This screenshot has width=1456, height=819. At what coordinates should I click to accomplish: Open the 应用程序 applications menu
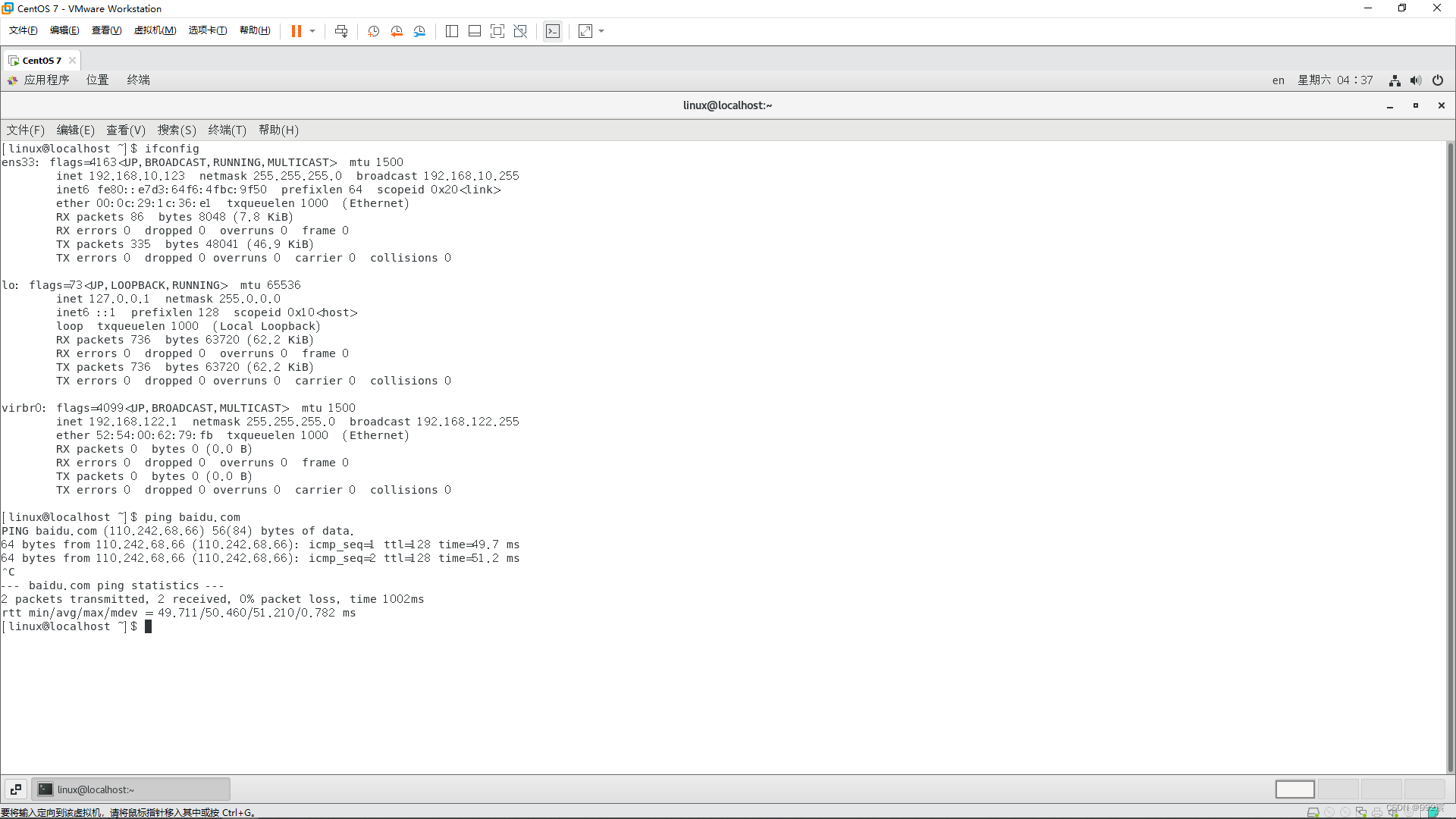(46, 80)
